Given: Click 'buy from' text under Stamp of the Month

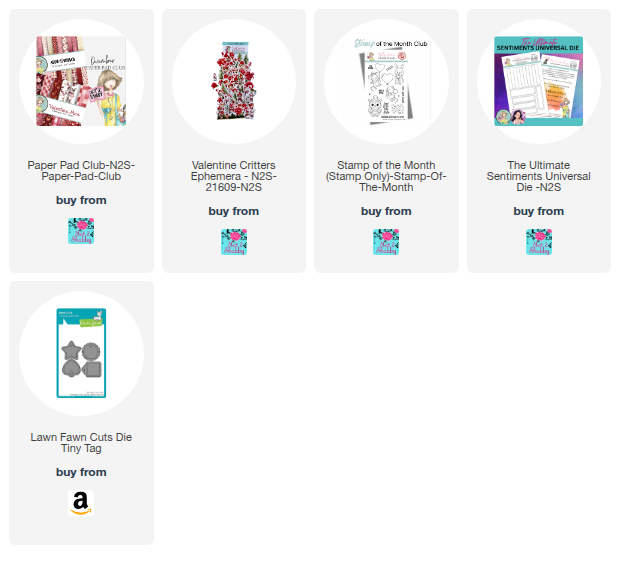Looking at the screenshot, I should [x=386, y=211].
